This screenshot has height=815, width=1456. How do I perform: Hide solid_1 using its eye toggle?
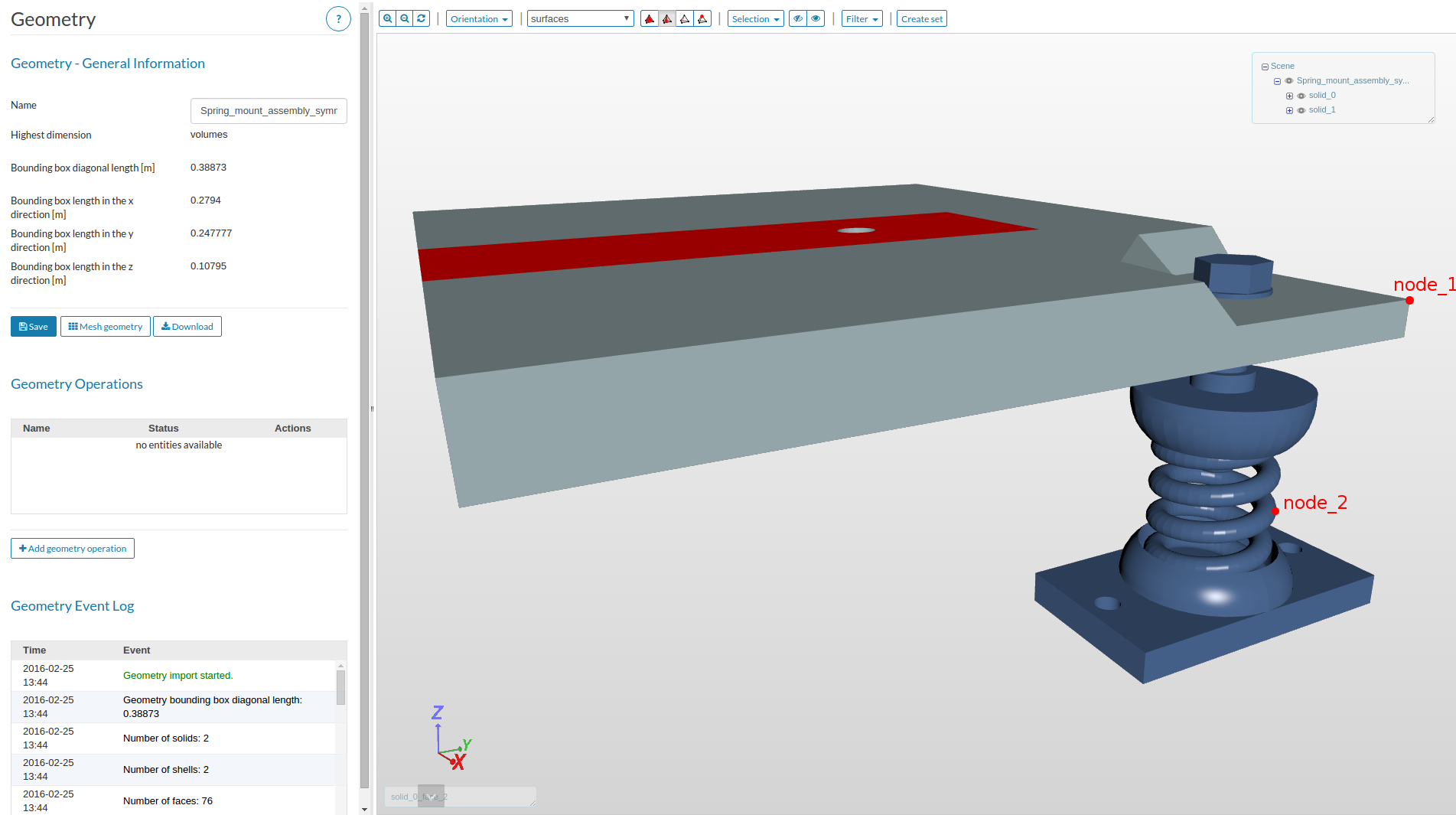click(1301, 109)
